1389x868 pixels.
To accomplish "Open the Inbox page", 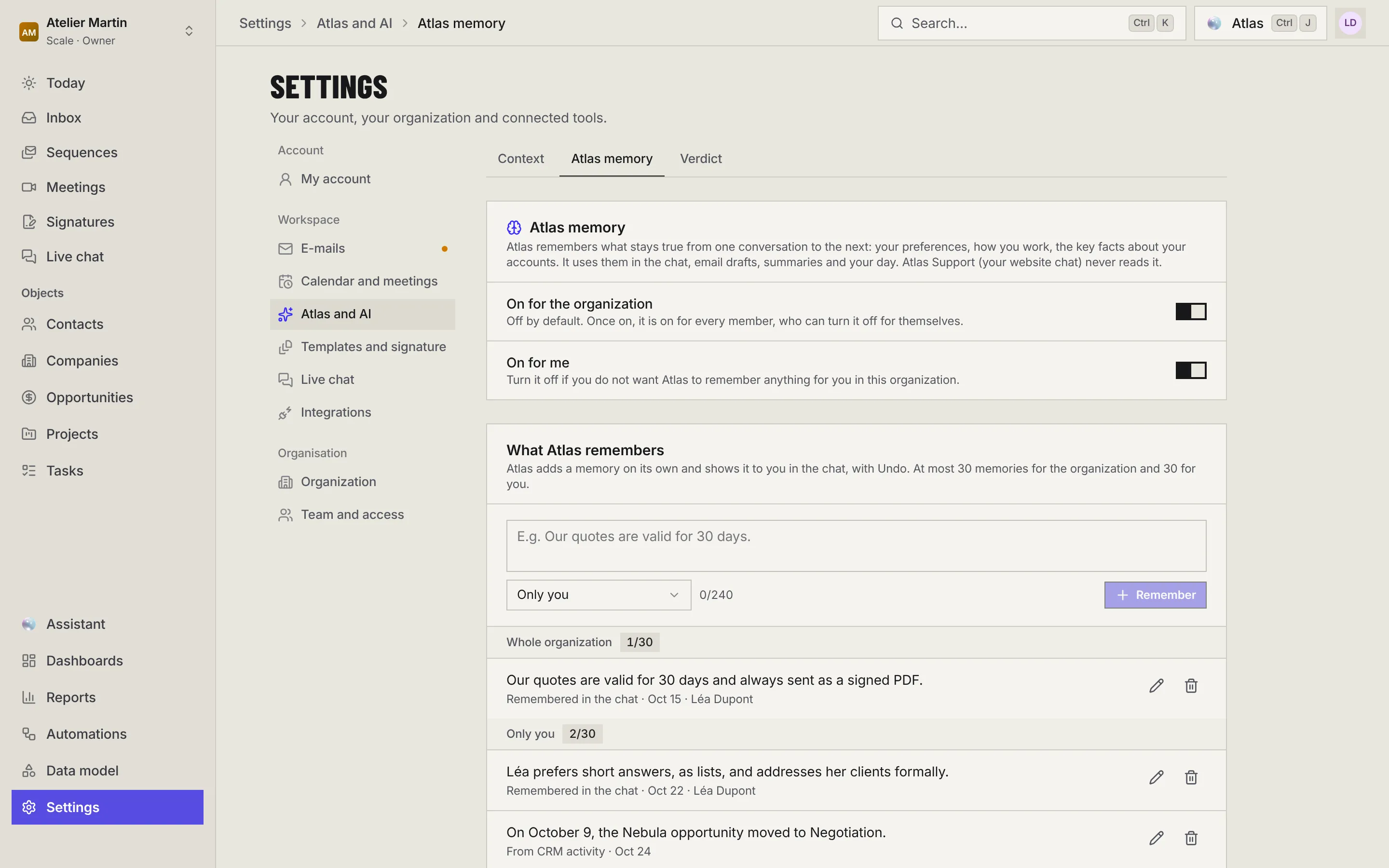I will (x=108, y=118).
